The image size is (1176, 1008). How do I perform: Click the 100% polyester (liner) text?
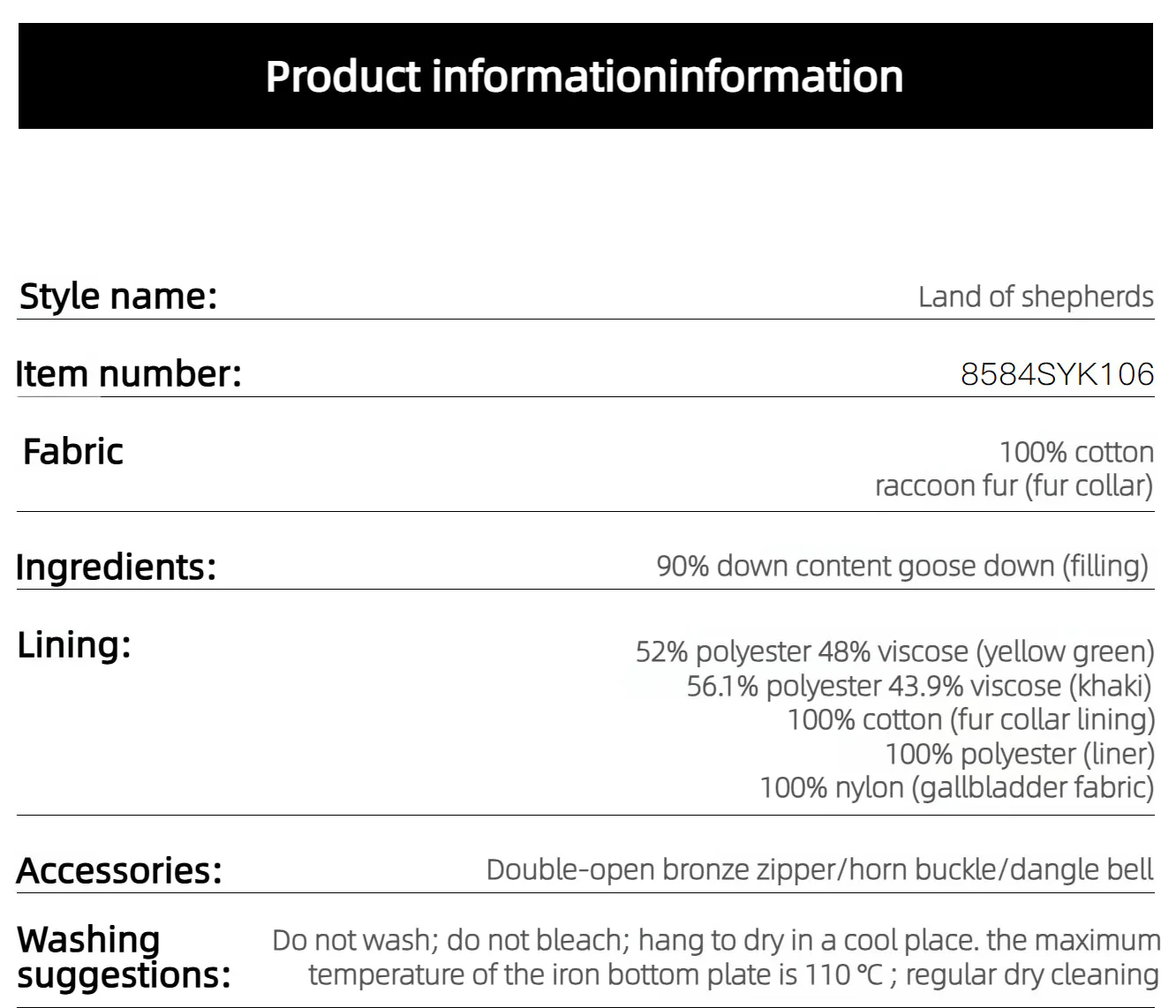pos(1020,754)
